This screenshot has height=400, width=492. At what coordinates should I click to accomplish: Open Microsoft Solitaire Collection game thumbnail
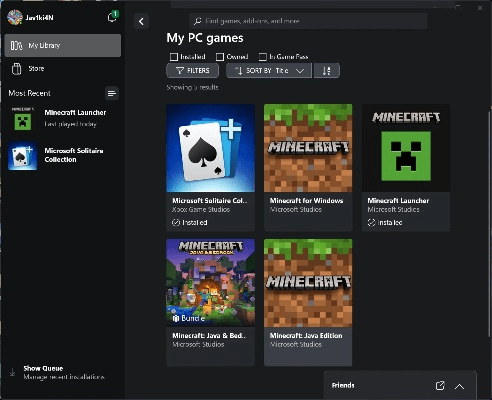pyautogui.click(x=211, y=148)
